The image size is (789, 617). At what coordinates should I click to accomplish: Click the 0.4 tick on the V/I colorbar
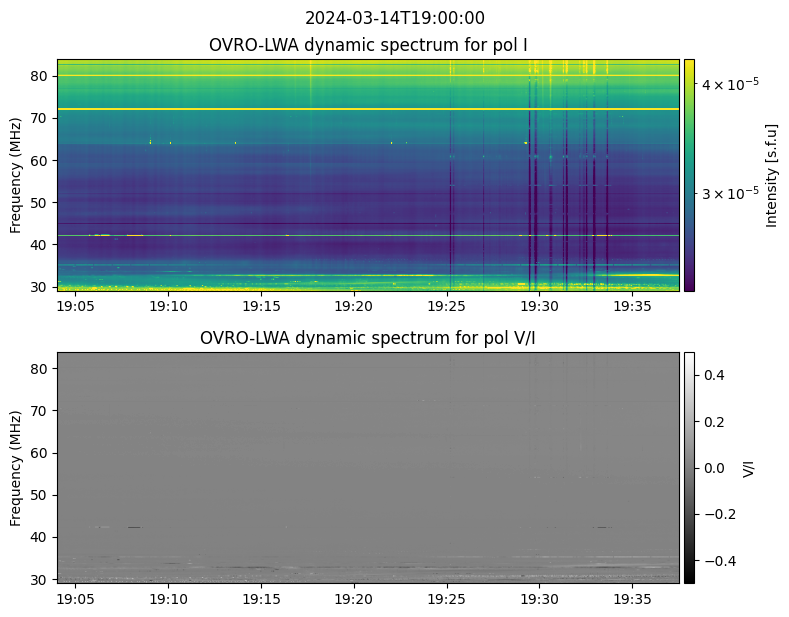(712, 375)
